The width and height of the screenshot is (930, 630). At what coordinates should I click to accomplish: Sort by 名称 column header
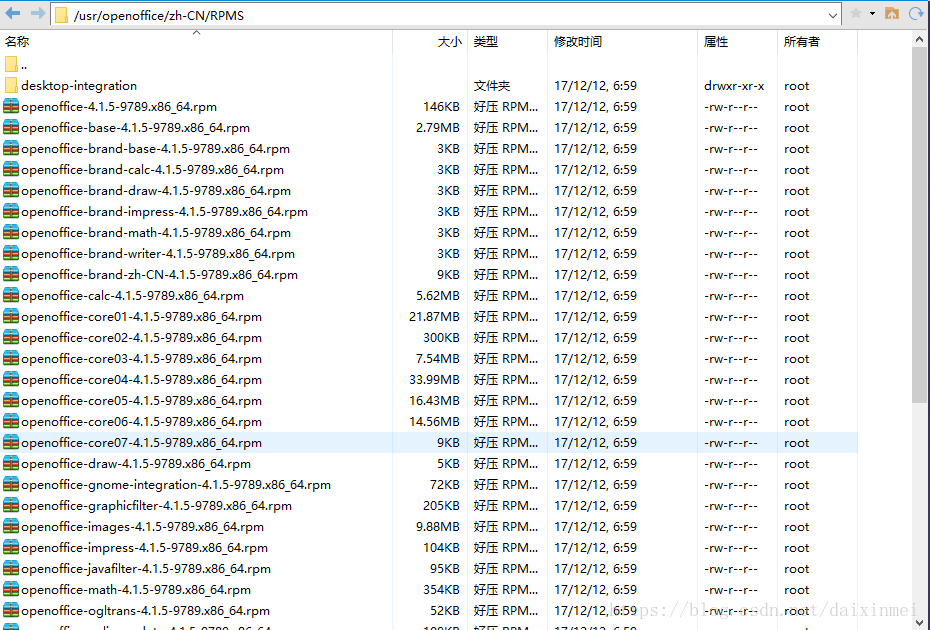pos(17,42)
